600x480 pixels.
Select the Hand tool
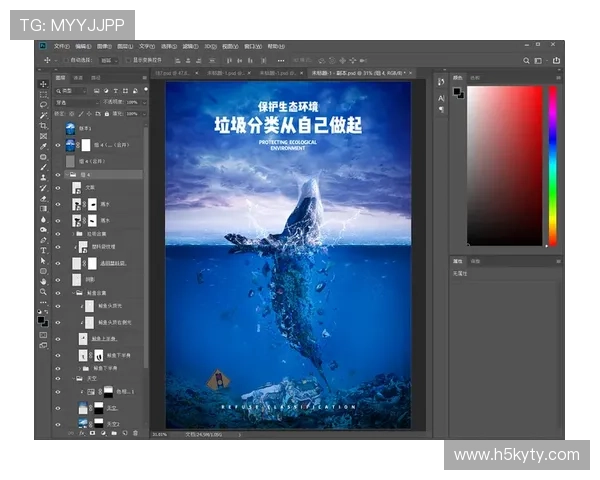(43, 281)
